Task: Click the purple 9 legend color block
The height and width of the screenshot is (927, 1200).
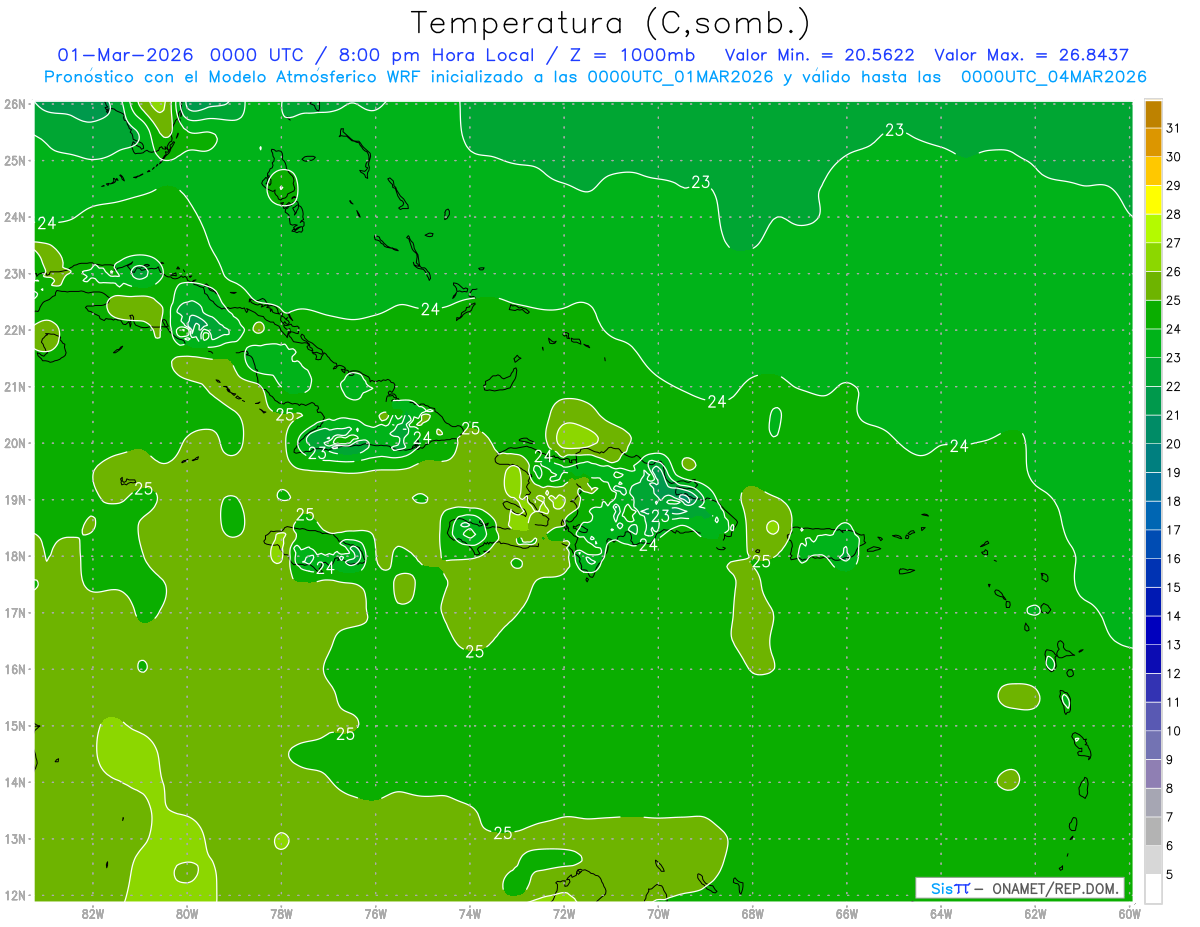Action: point(1154,773)
